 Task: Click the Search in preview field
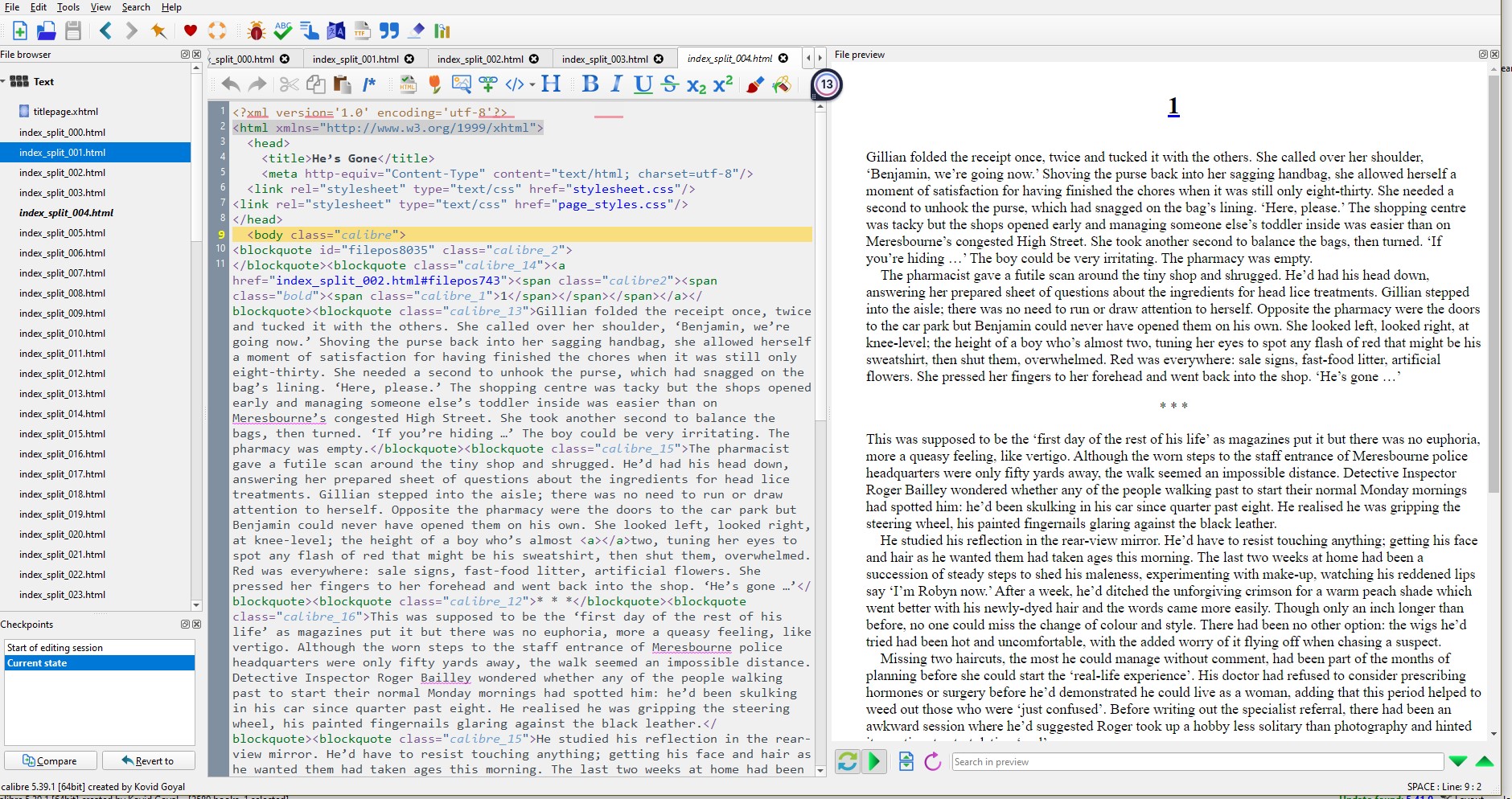1197,761
